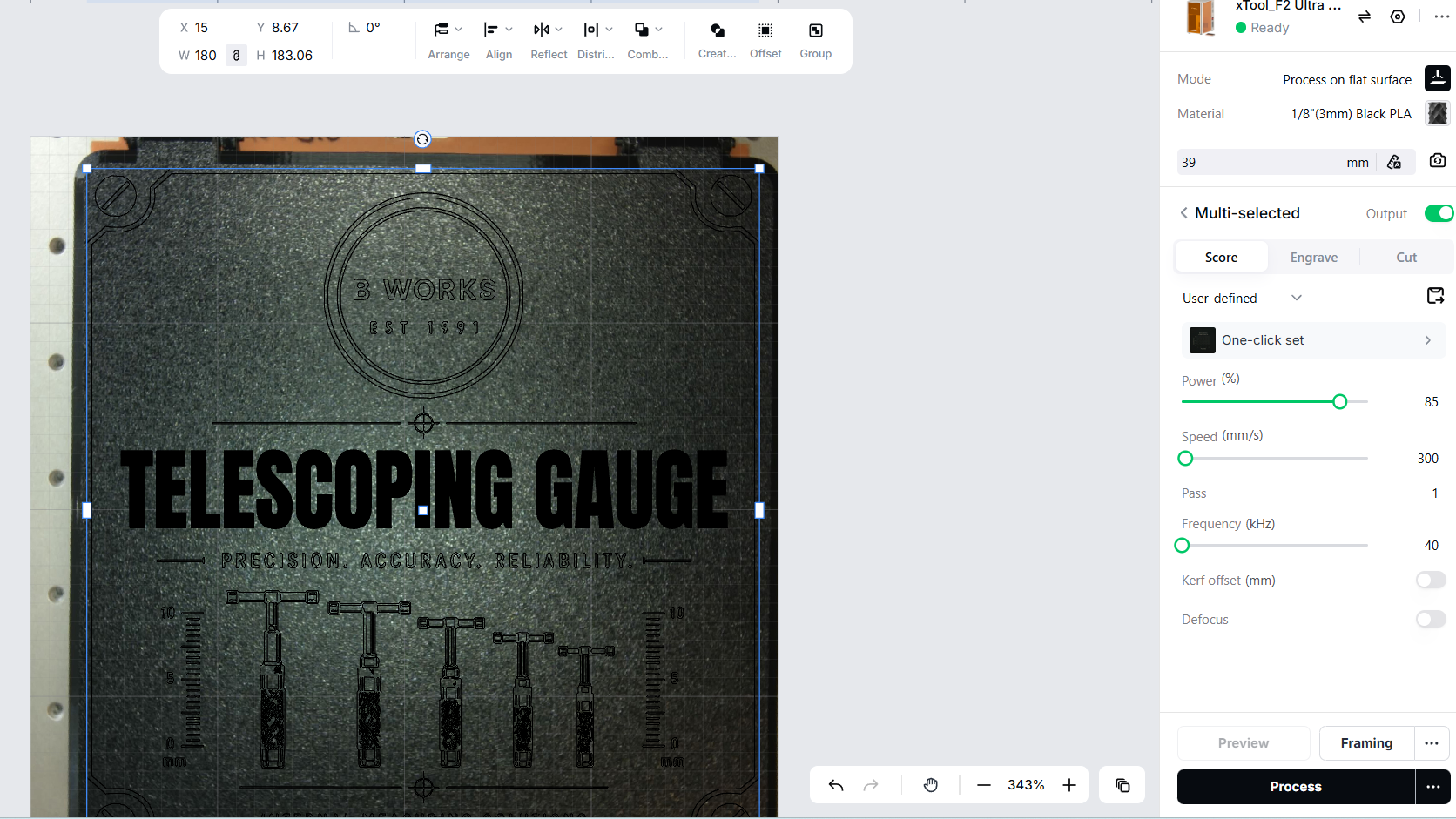
Task: Click the 1/8"(3mm) Black PLA material text
Action: coord(1351,114)
